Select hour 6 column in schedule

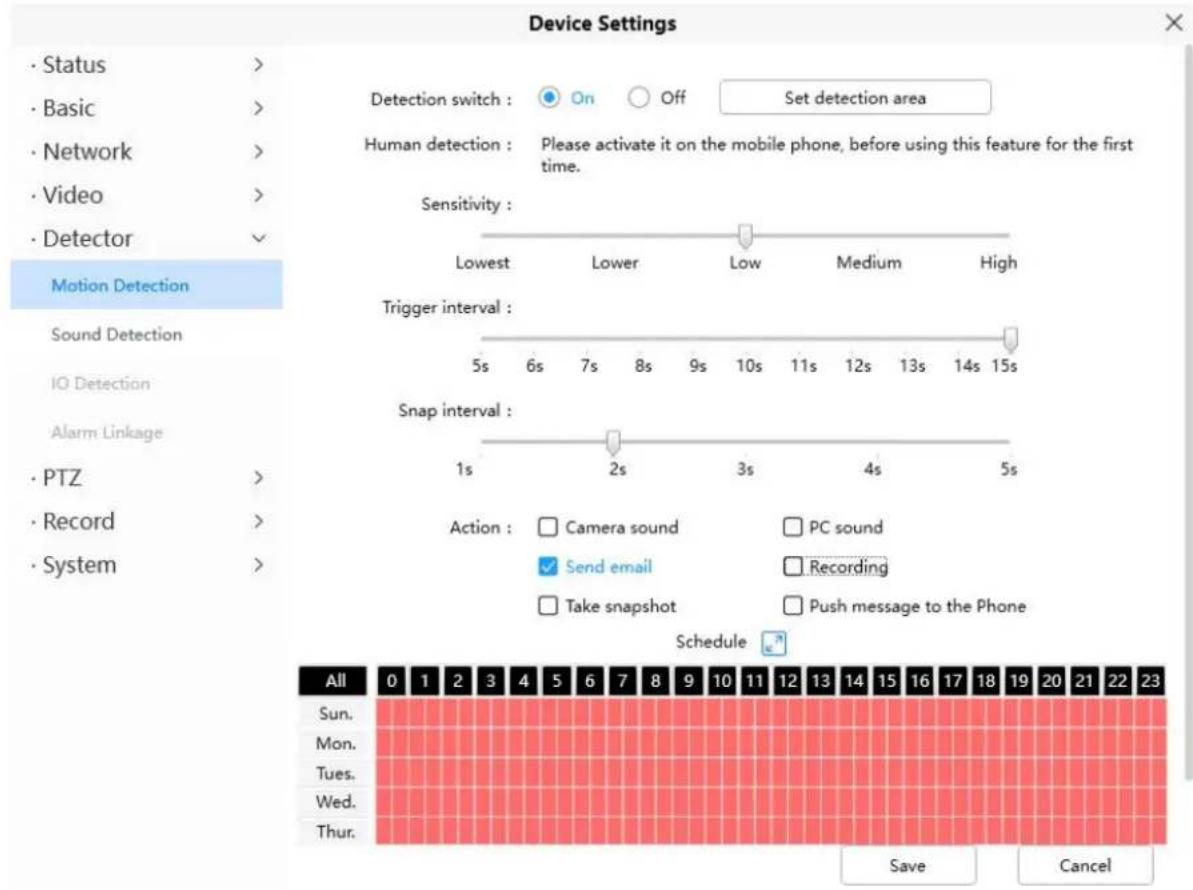(590, 681)
